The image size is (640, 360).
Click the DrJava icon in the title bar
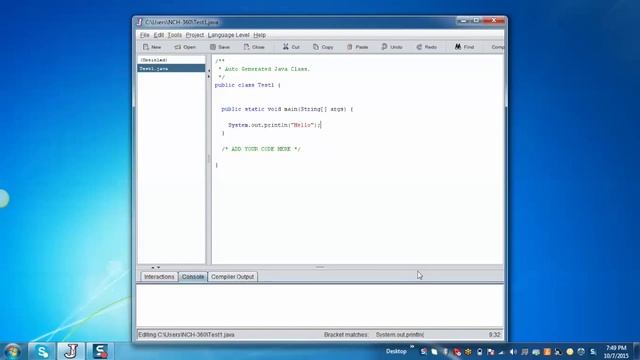click(140, 22)
